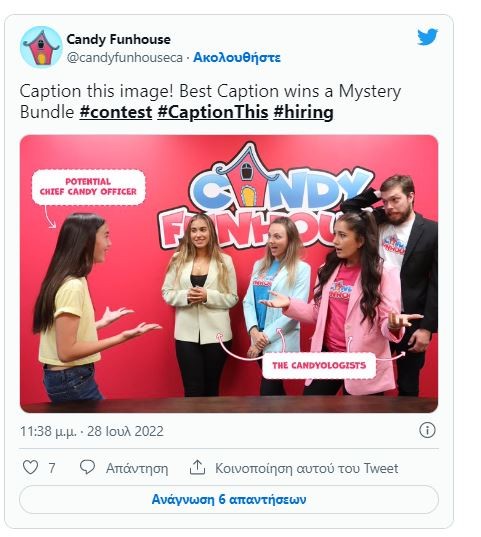Open the @candyfunhouseca handle
Viewport: 481px width, 537px height.
click(125, 58)
